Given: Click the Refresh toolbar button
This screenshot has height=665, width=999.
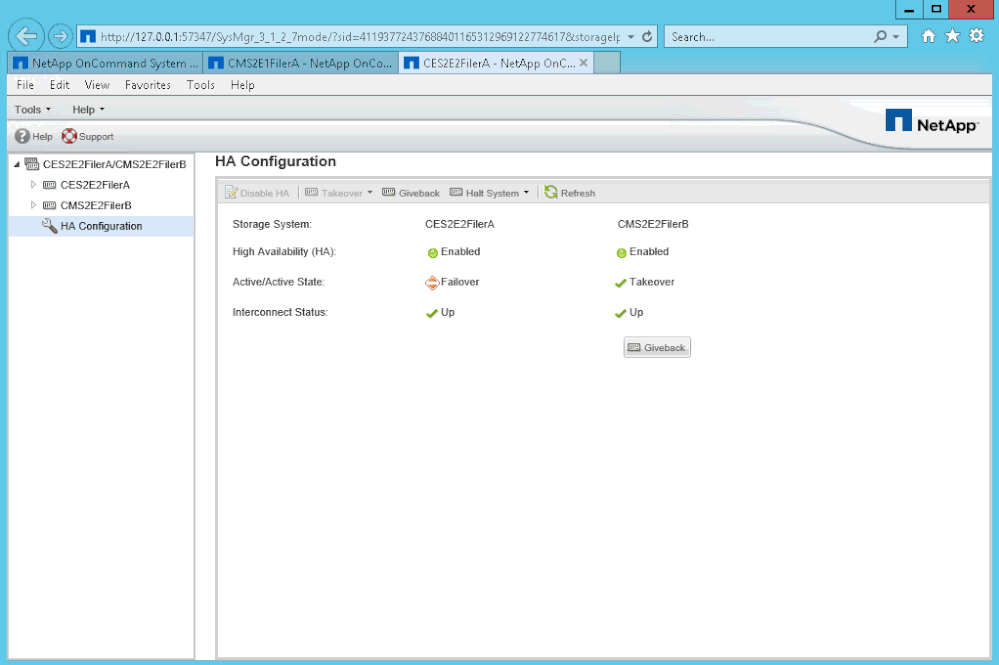Looking at the screenshot, I should point(570,192).
